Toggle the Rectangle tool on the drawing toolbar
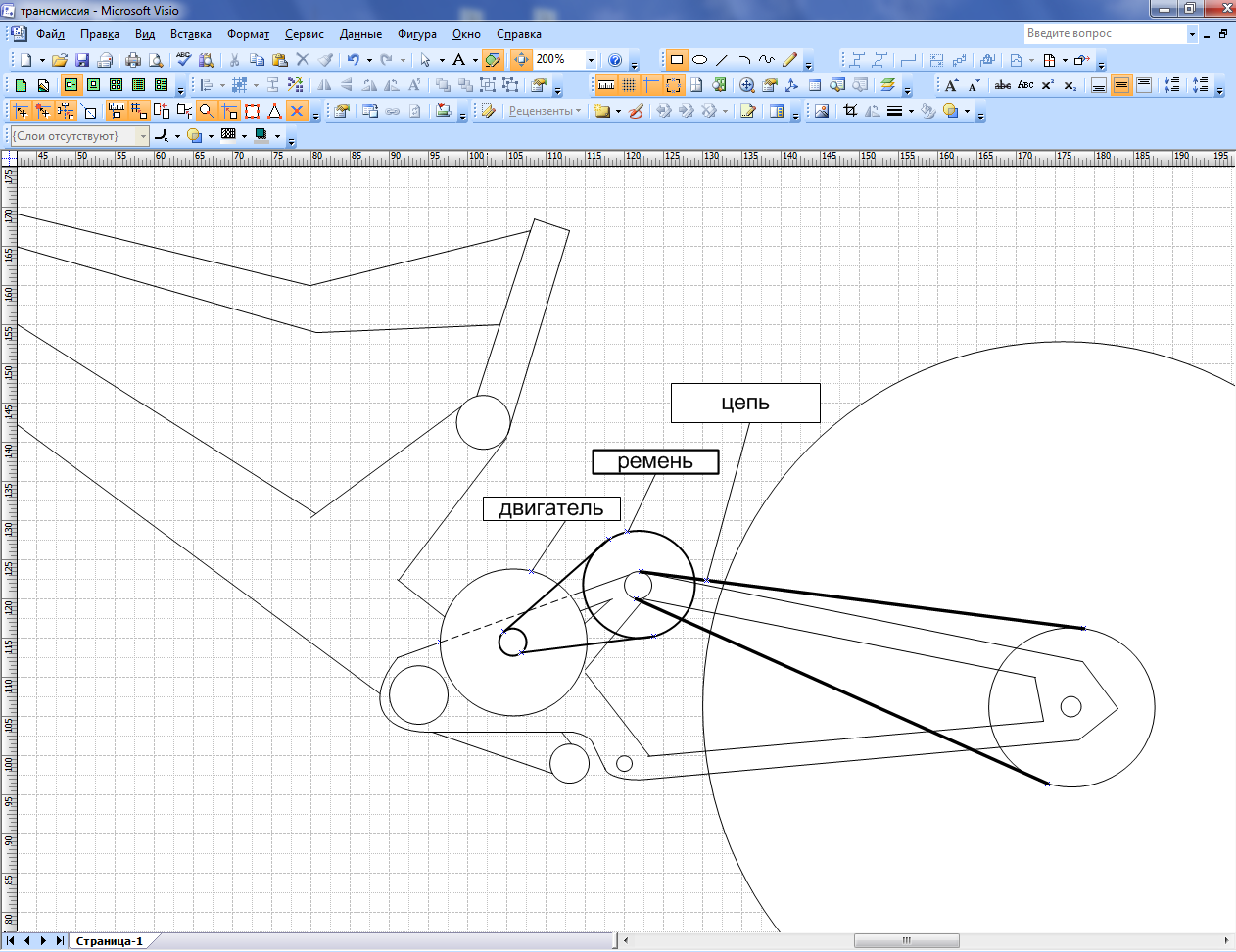Viewport: 1236px width, 952px height. point(676,60)
